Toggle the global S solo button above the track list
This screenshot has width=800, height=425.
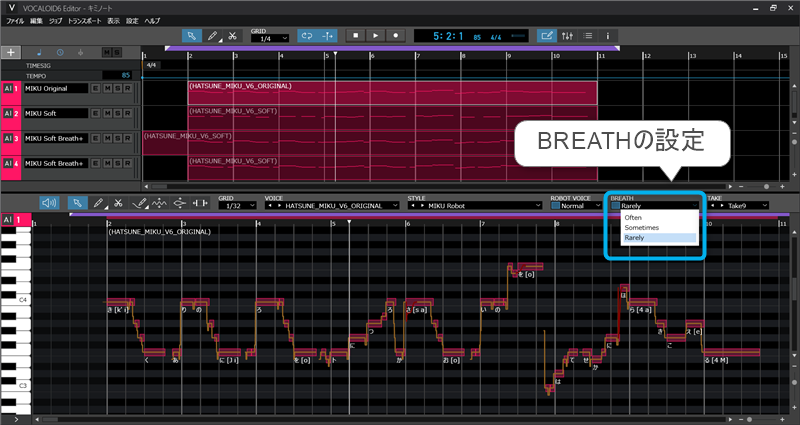pos(116,53)
